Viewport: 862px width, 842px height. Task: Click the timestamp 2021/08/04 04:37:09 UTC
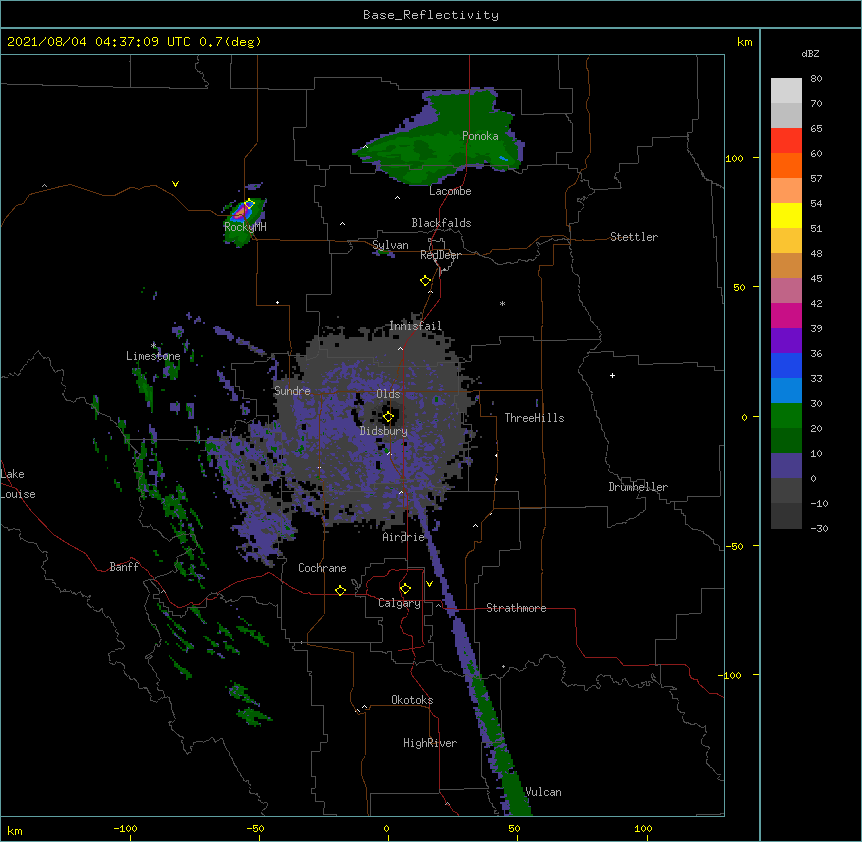[x=98, y=42]
